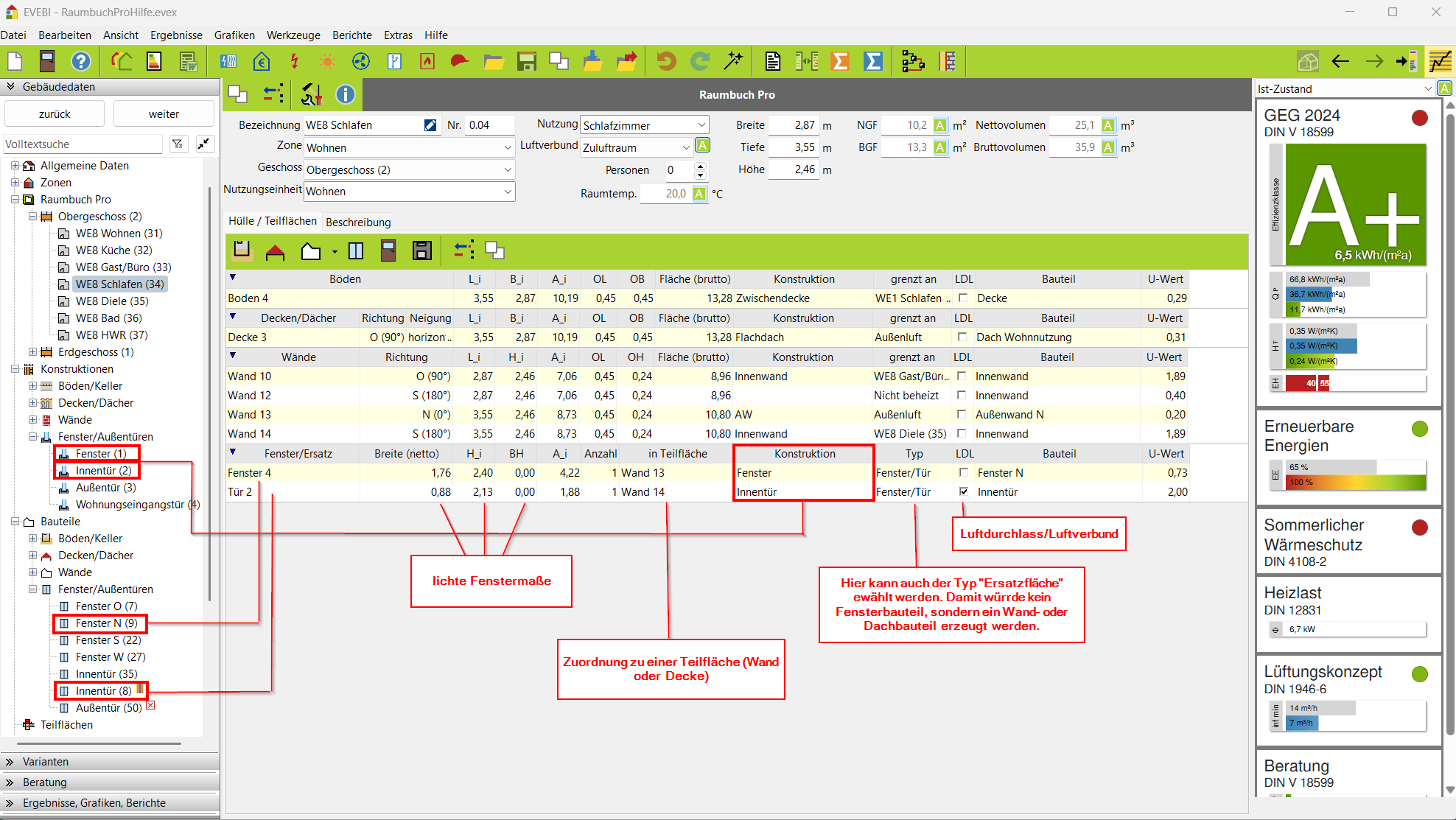The width and height of the screenshot is (1456, 820).
Task: Open the Geschoss Obergeschoss (2) dropdown
Action: (x=507, y=169)
